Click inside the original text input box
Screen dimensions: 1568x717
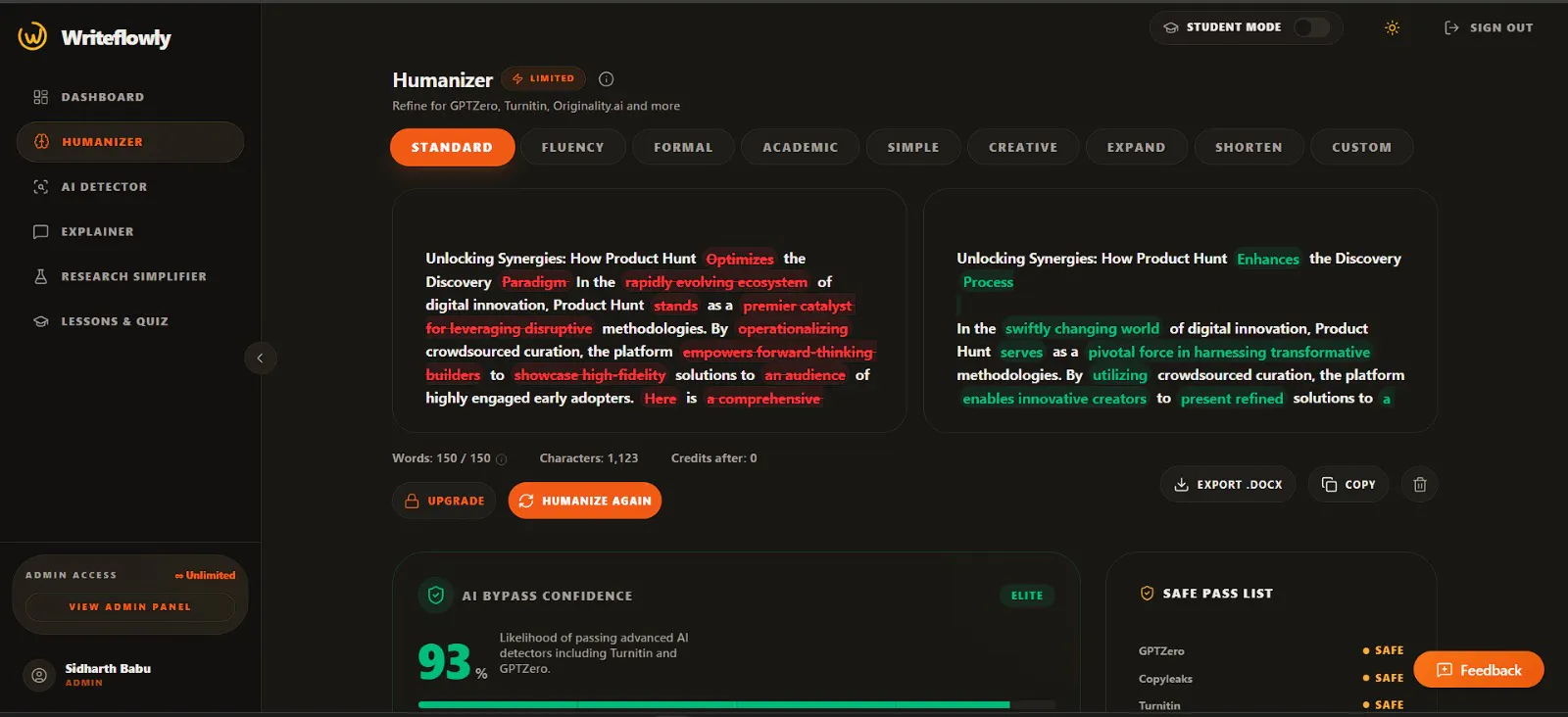[649, 311]
